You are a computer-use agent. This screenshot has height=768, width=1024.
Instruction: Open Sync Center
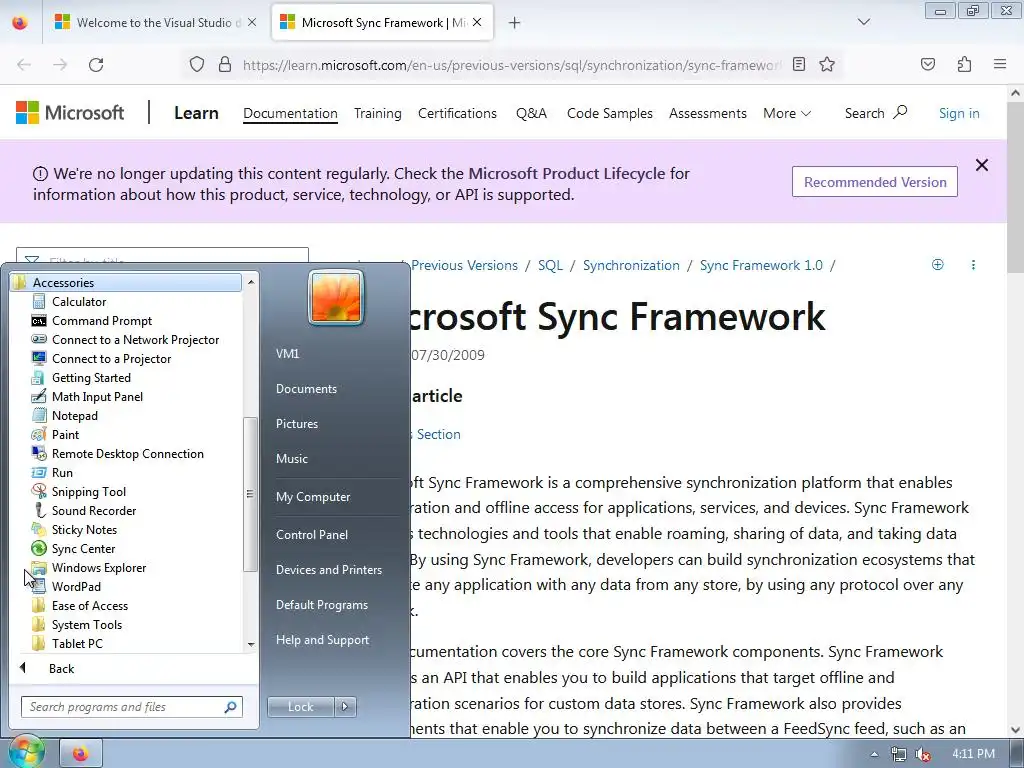coord(83,549)
